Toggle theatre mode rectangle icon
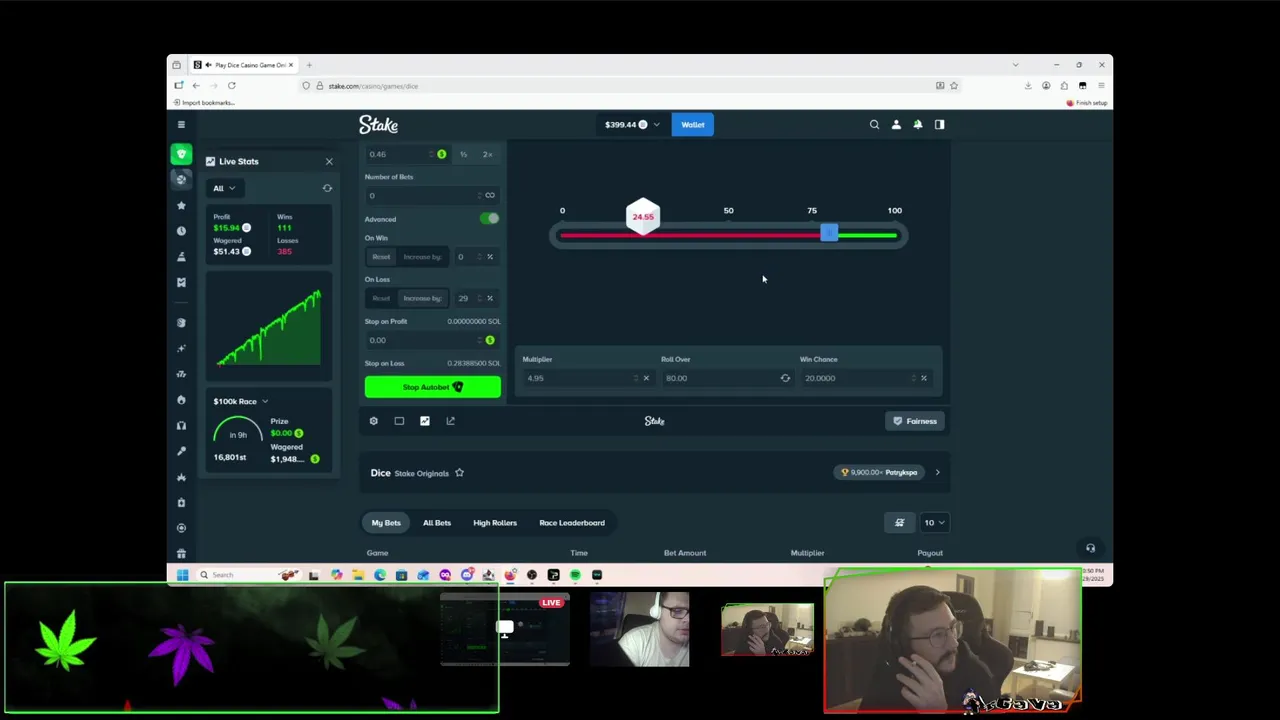The width and height of the screenshot is (1280, 720). pos(399,421)
